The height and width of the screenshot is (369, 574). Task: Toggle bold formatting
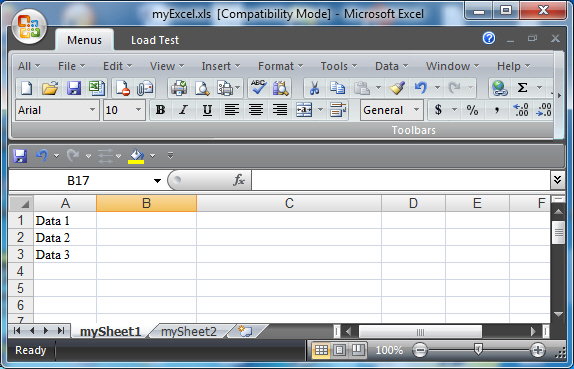[x=160, y=110]
